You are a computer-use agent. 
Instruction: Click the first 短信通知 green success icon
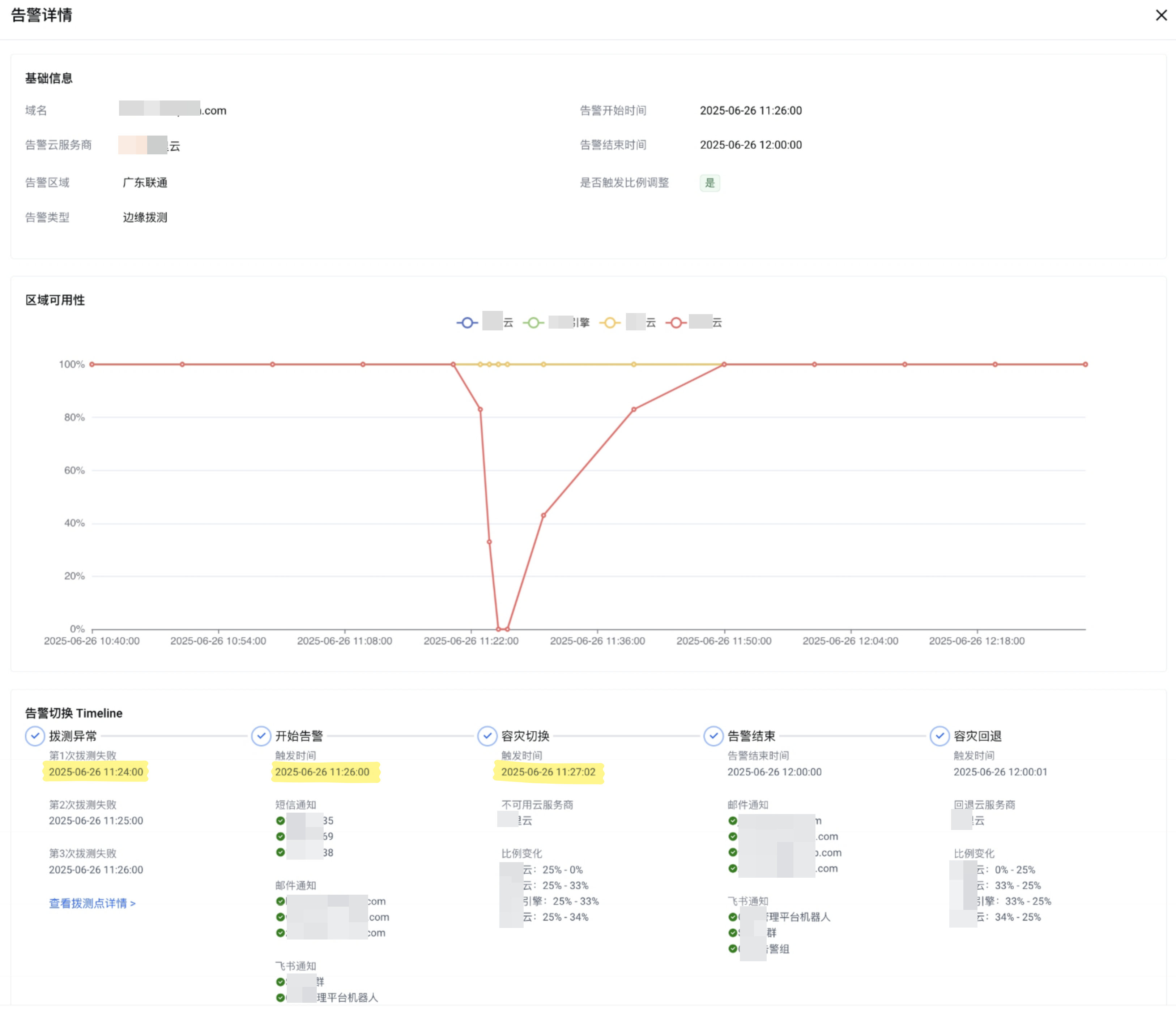[280, 821]
